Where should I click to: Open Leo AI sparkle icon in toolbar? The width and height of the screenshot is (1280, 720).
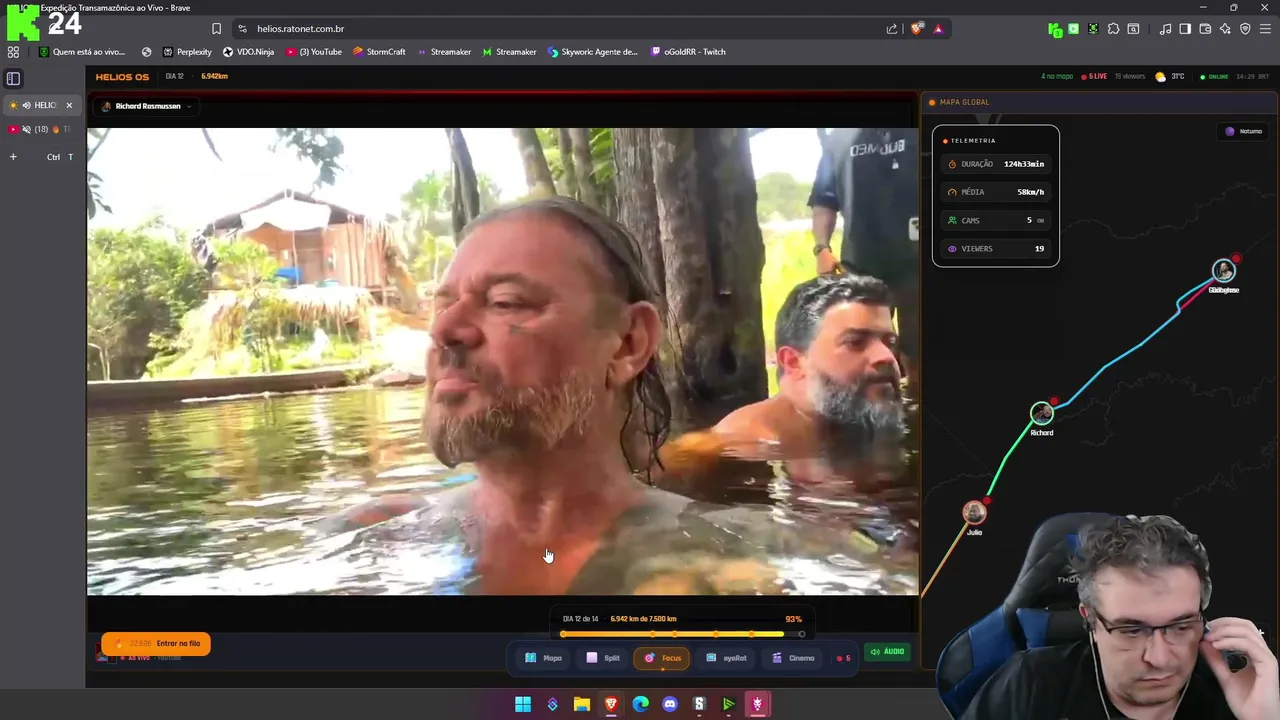1225,29
